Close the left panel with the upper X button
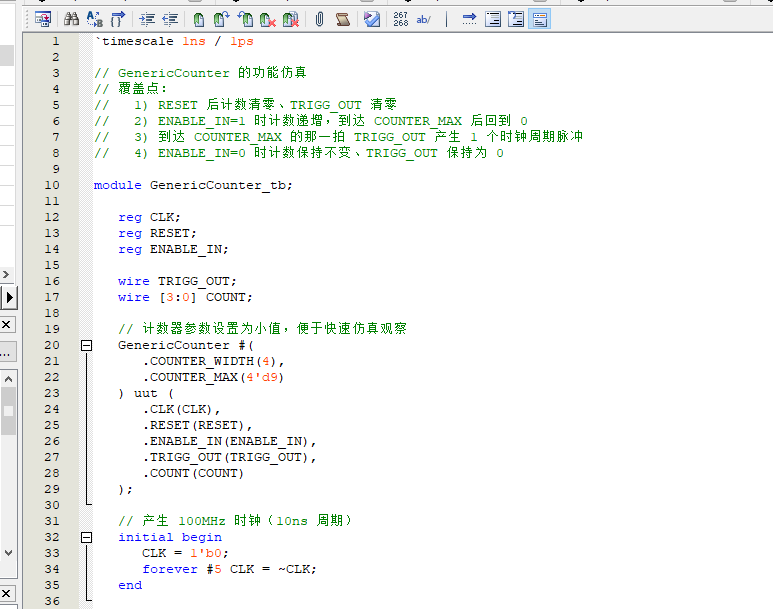The height and width of the screenshot is (609, 773). click(x=6, y=324)
